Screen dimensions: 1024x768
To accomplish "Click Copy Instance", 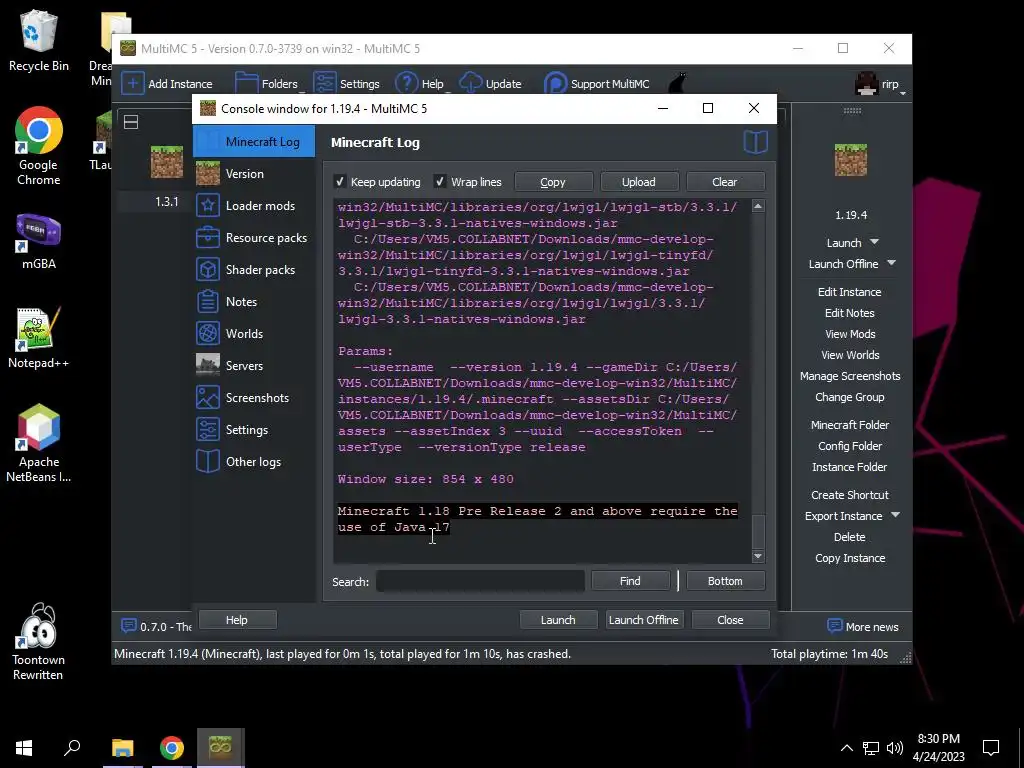I will (x=850, y=558).
